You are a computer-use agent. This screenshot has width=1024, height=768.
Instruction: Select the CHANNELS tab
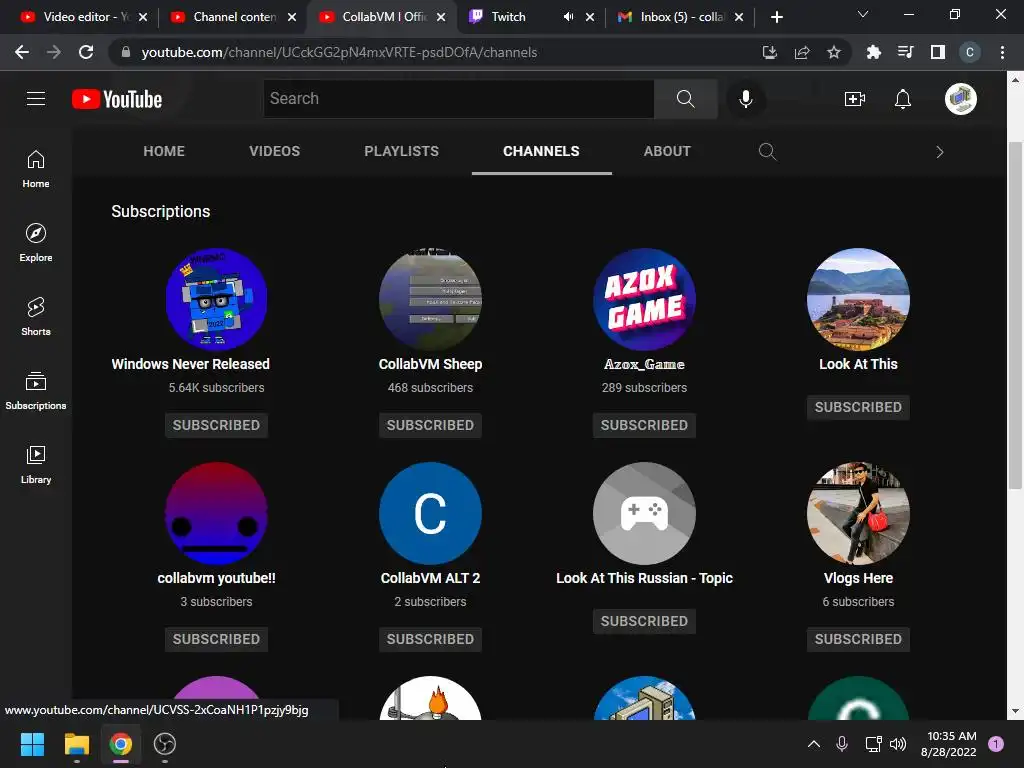pyautogui.click(x=541, y=152)
